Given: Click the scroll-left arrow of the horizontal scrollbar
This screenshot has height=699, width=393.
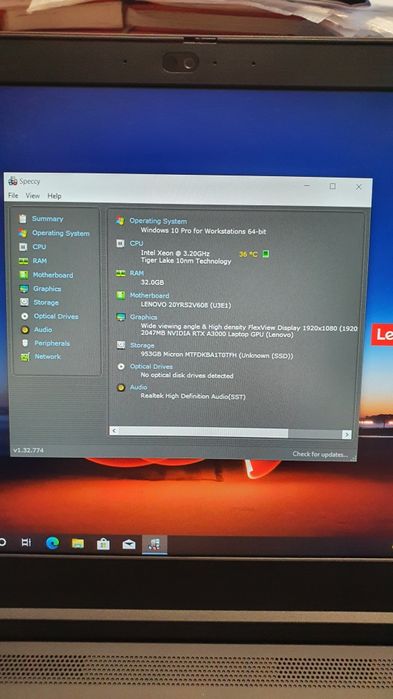Looking at the screenshot, I should pyautogui.click(x=114, y=431).
